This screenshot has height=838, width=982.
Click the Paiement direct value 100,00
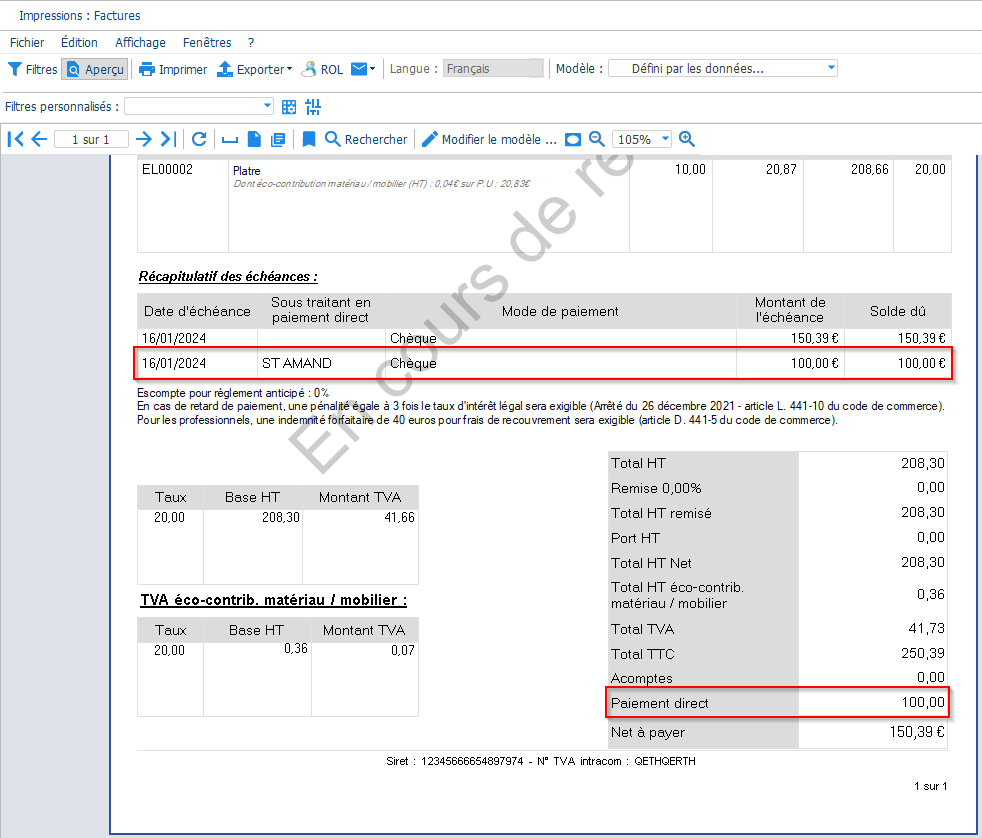click(923, 703)
